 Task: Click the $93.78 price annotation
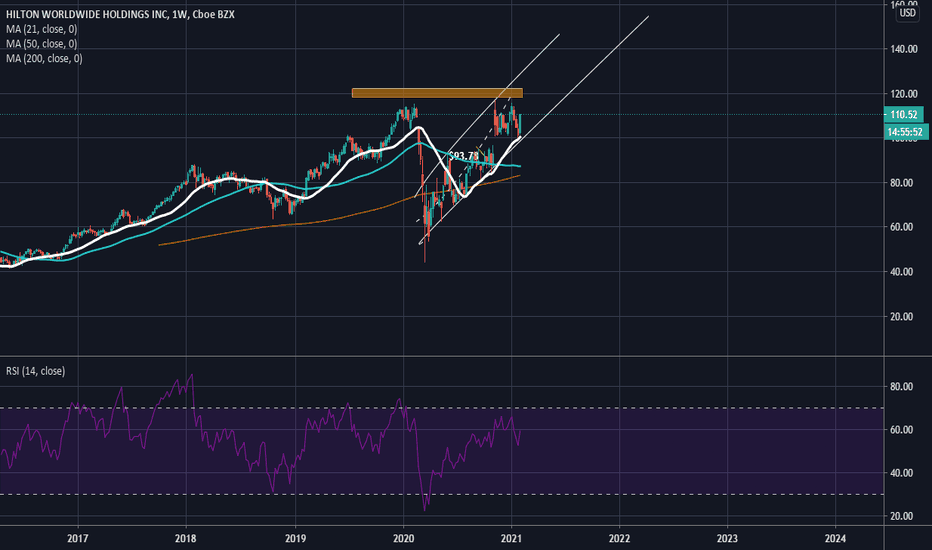tap(464, 156)
